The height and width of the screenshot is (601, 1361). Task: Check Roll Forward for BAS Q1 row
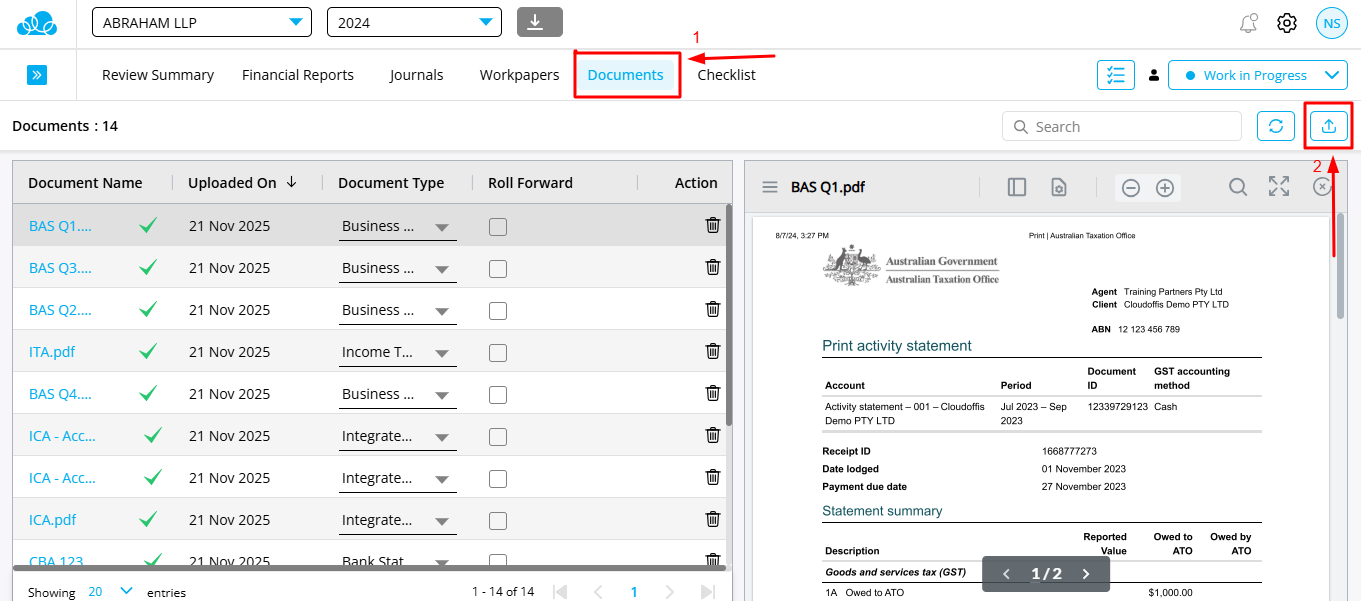point(498,227)
